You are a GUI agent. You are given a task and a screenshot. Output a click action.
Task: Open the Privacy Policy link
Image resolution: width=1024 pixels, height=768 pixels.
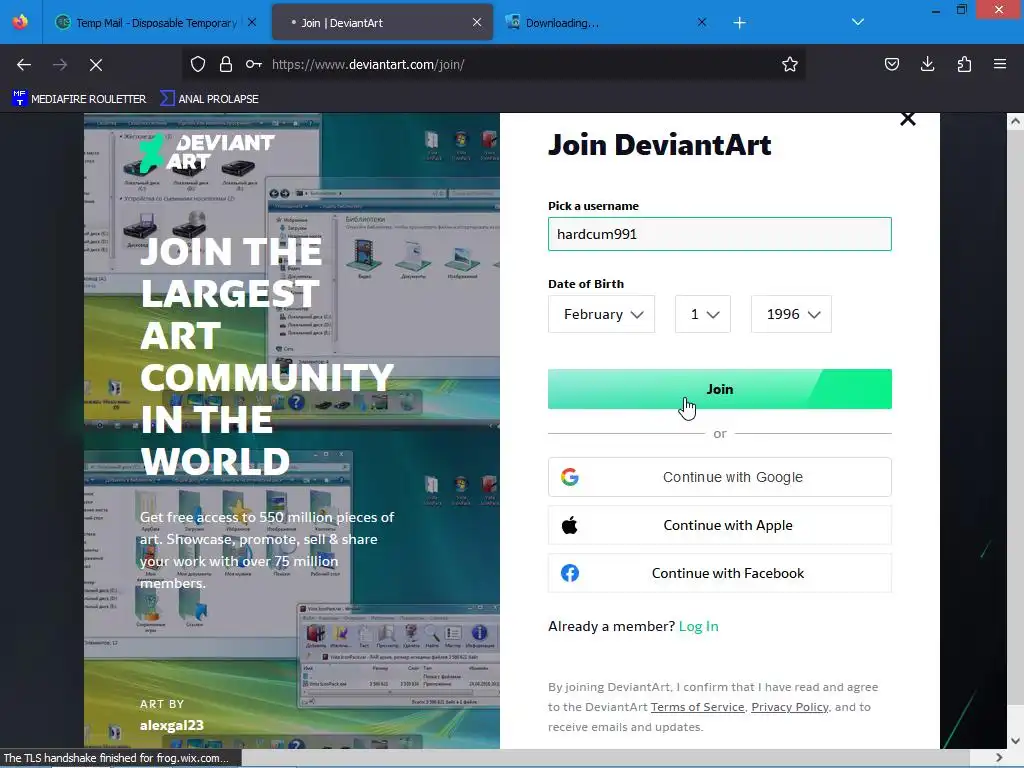pos(790,707)
